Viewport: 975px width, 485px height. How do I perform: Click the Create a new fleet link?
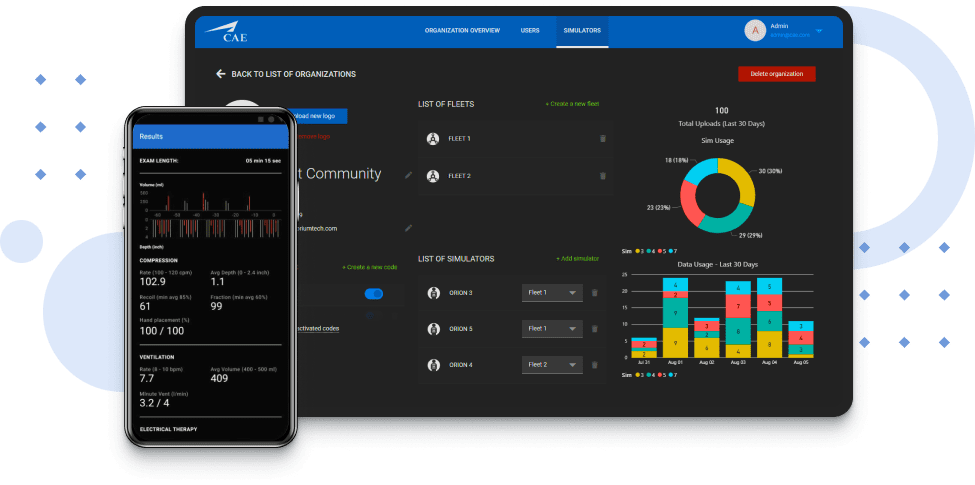pyautogui.click(x=572, y=104)
